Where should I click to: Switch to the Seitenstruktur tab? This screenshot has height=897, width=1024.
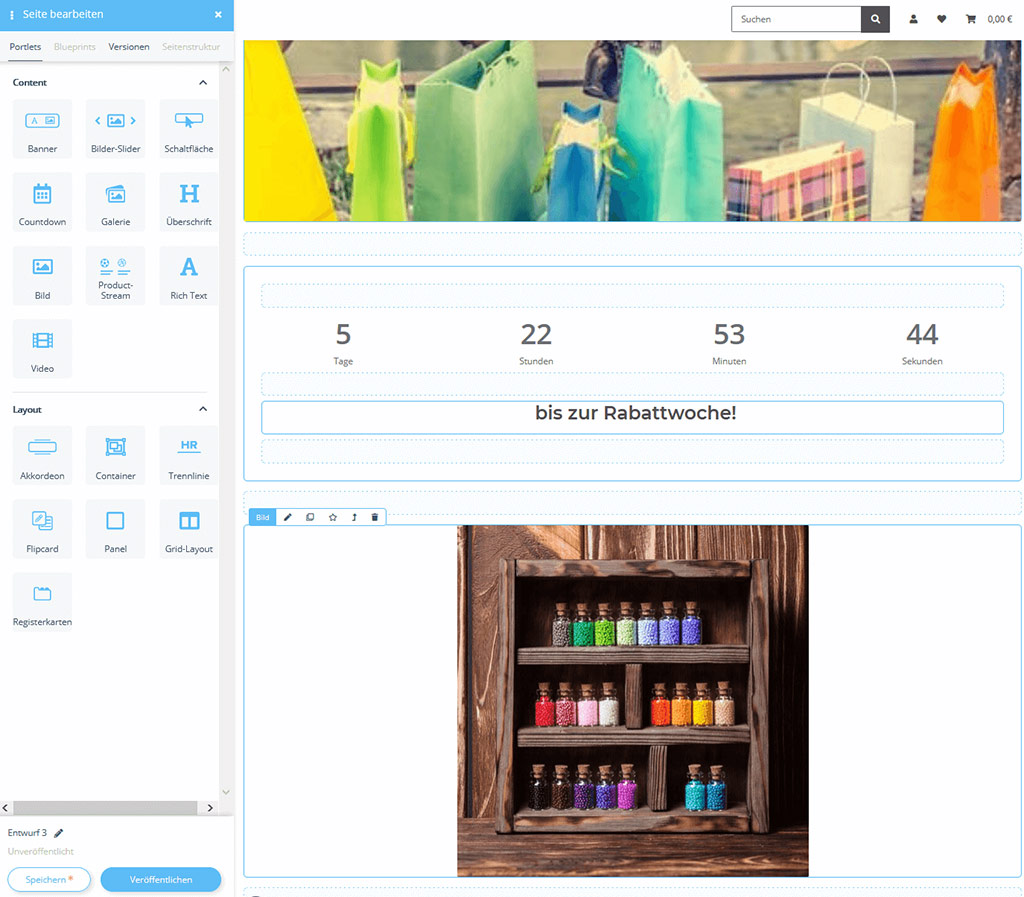pyautogui.click(x=191, y=47)
